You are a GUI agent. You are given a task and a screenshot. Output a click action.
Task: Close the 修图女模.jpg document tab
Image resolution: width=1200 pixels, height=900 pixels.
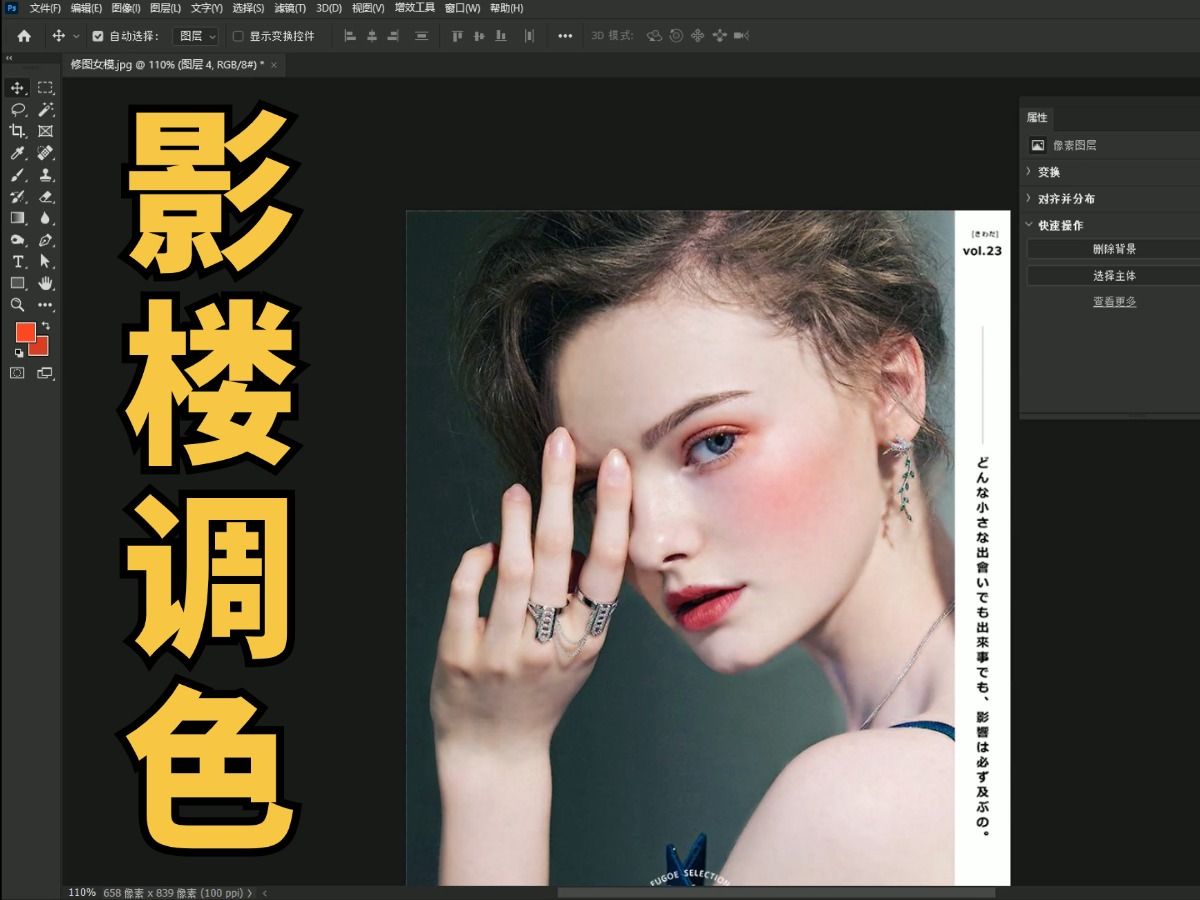274,65
